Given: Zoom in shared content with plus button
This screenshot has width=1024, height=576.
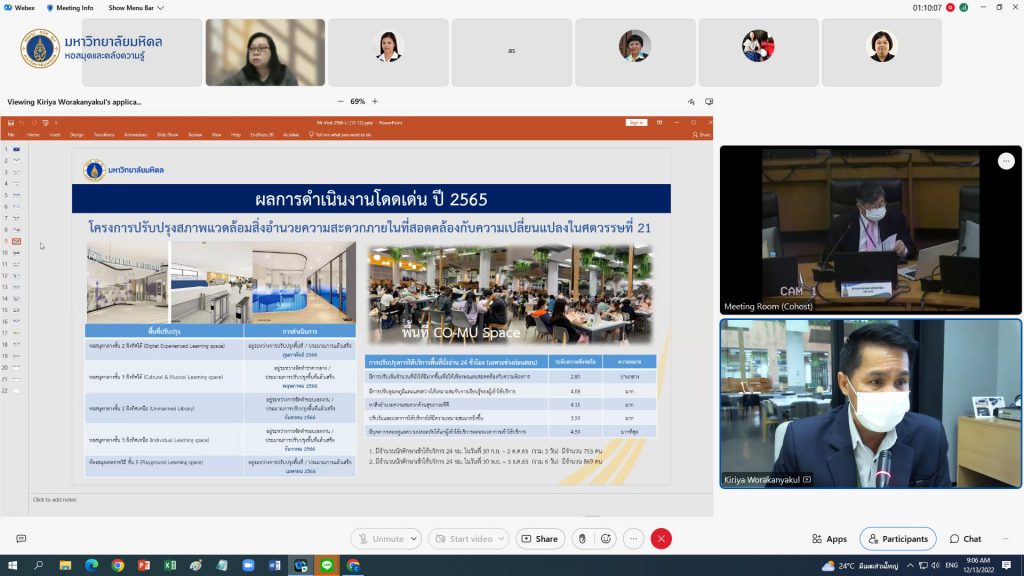Looking at the screenshot, I should pos(375,101).
